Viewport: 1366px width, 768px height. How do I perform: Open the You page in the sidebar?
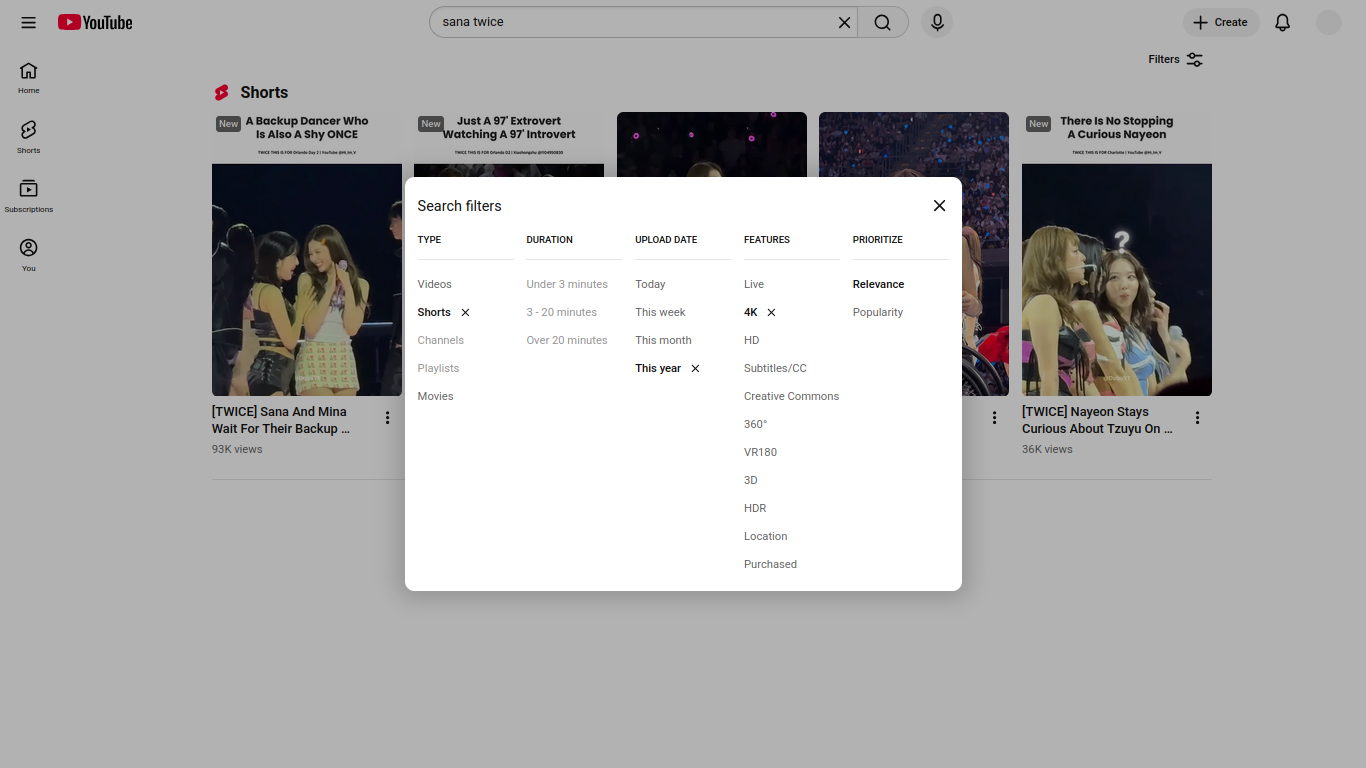29,255
